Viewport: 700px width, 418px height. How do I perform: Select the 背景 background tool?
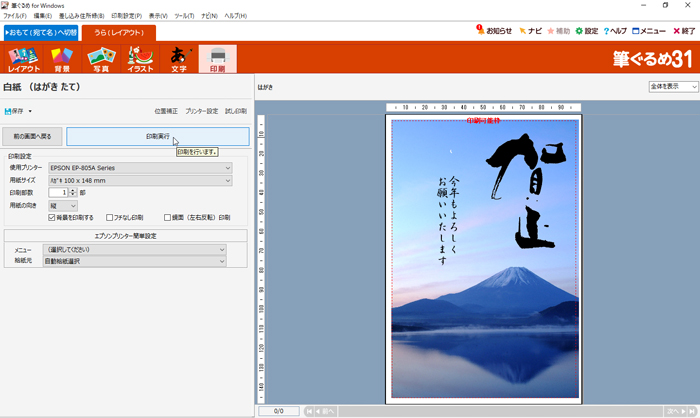pyautogui.click(x=62, y=59)
